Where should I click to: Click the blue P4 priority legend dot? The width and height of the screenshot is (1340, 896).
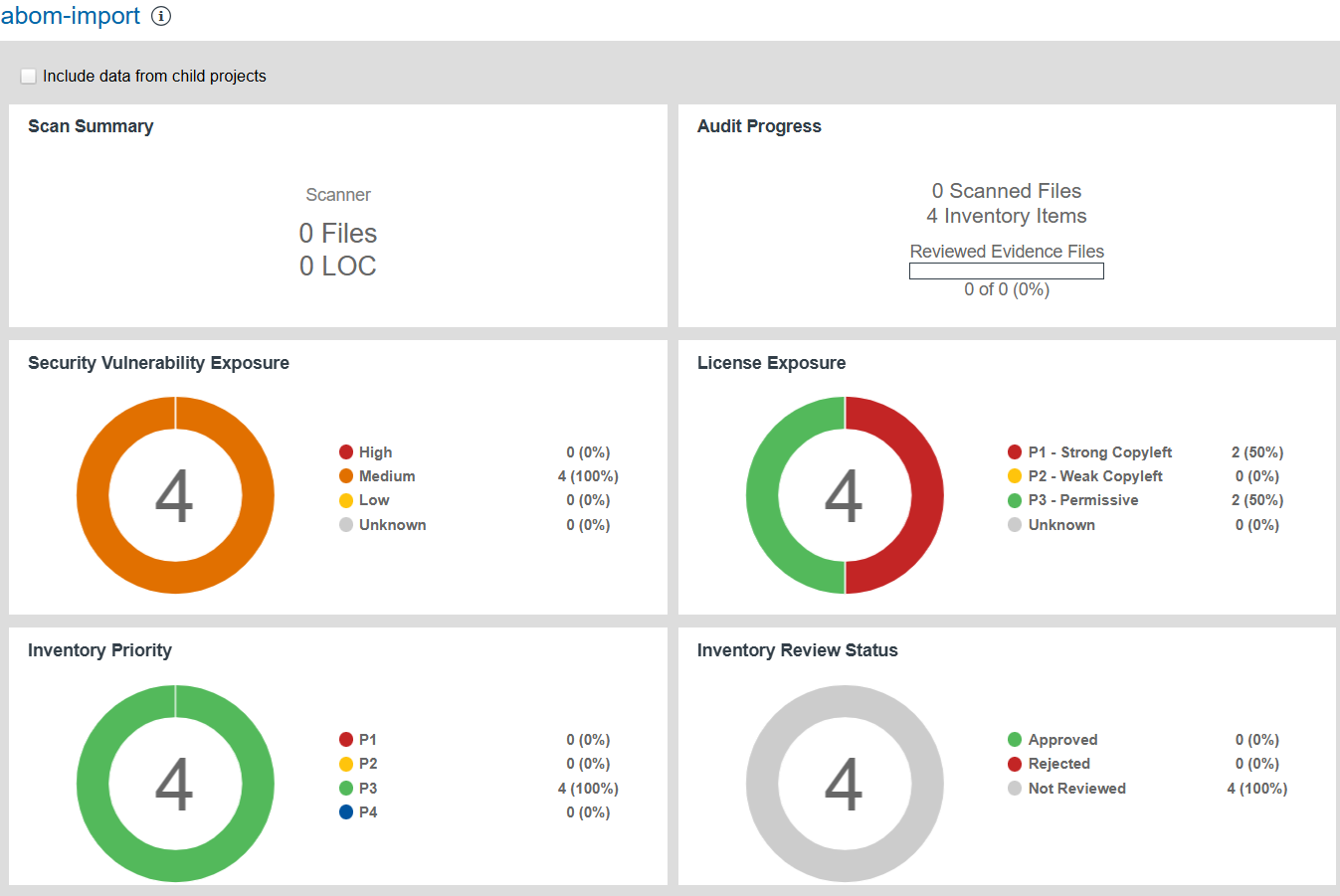point(346,812)
